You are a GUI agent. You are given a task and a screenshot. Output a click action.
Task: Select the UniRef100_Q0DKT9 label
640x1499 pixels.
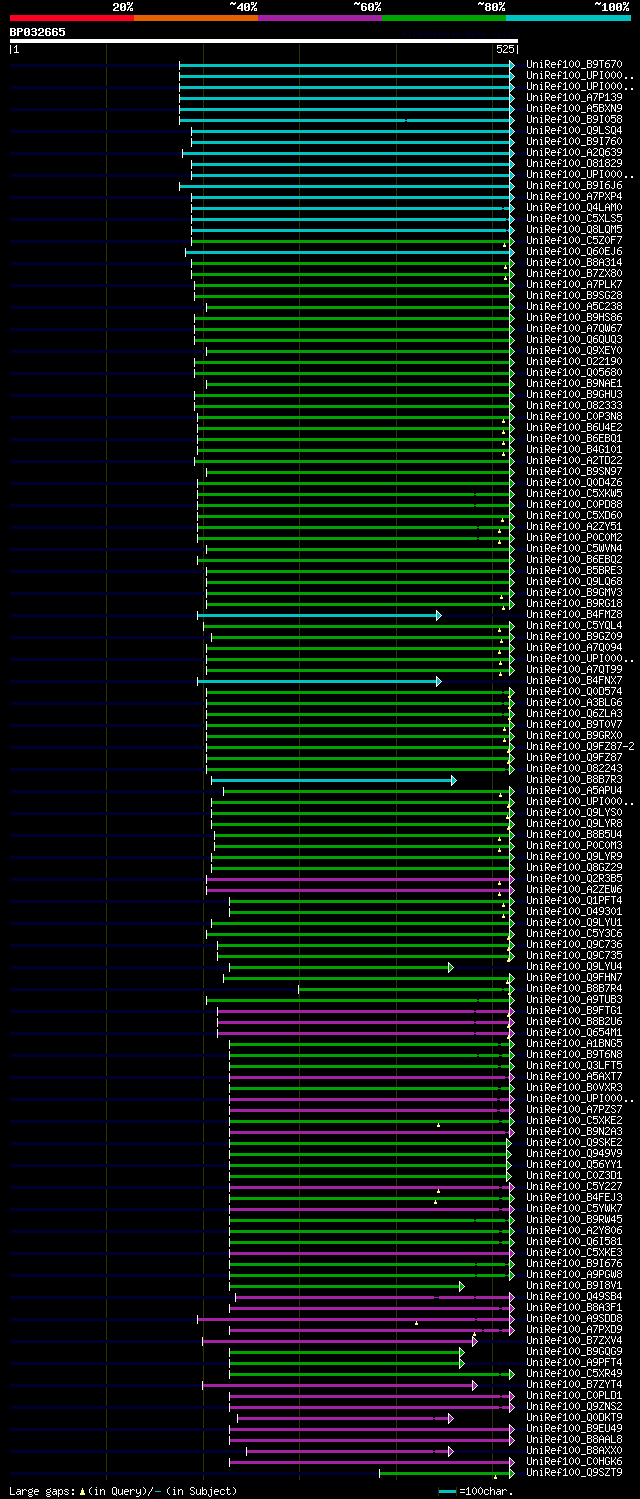tap(575, 1418)
